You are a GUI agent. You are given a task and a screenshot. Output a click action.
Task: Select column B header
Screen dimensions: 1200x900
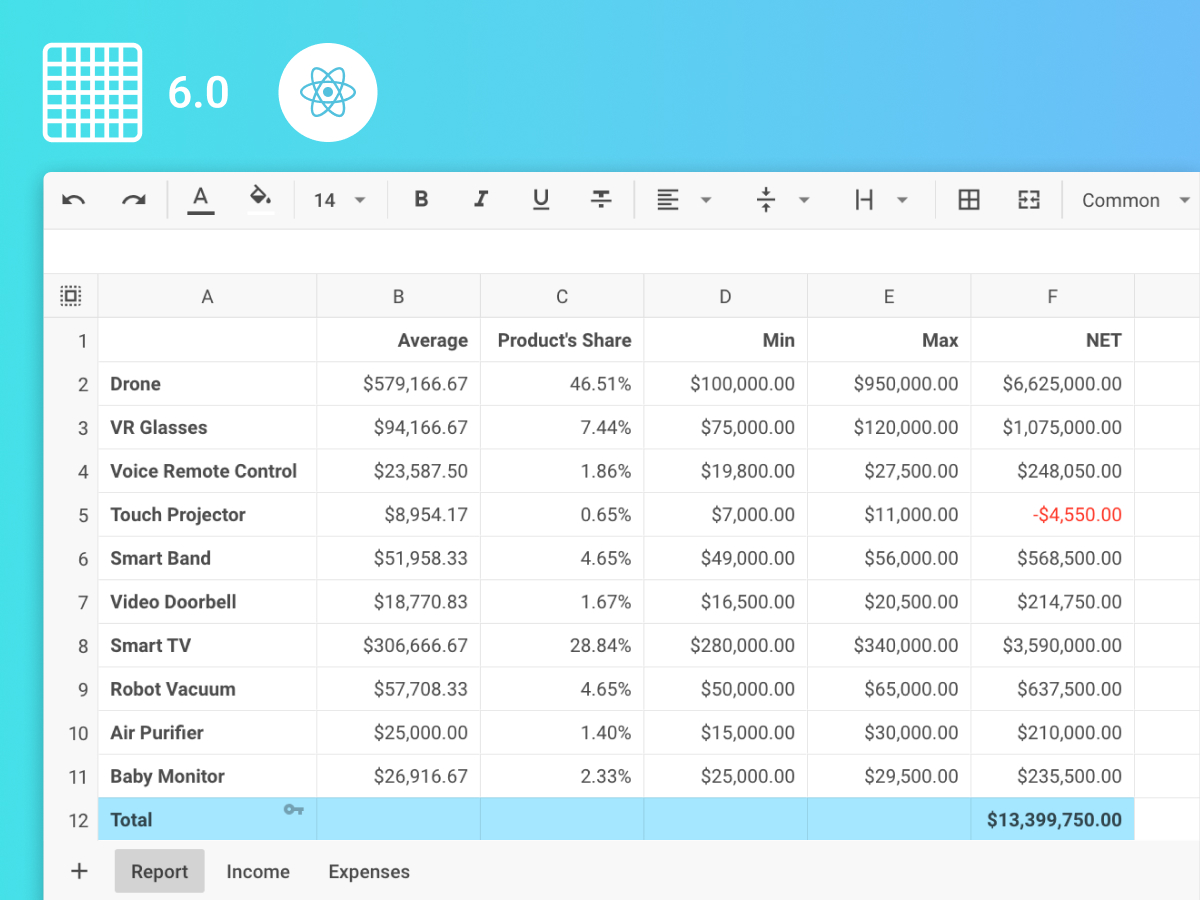coord(399,296)
